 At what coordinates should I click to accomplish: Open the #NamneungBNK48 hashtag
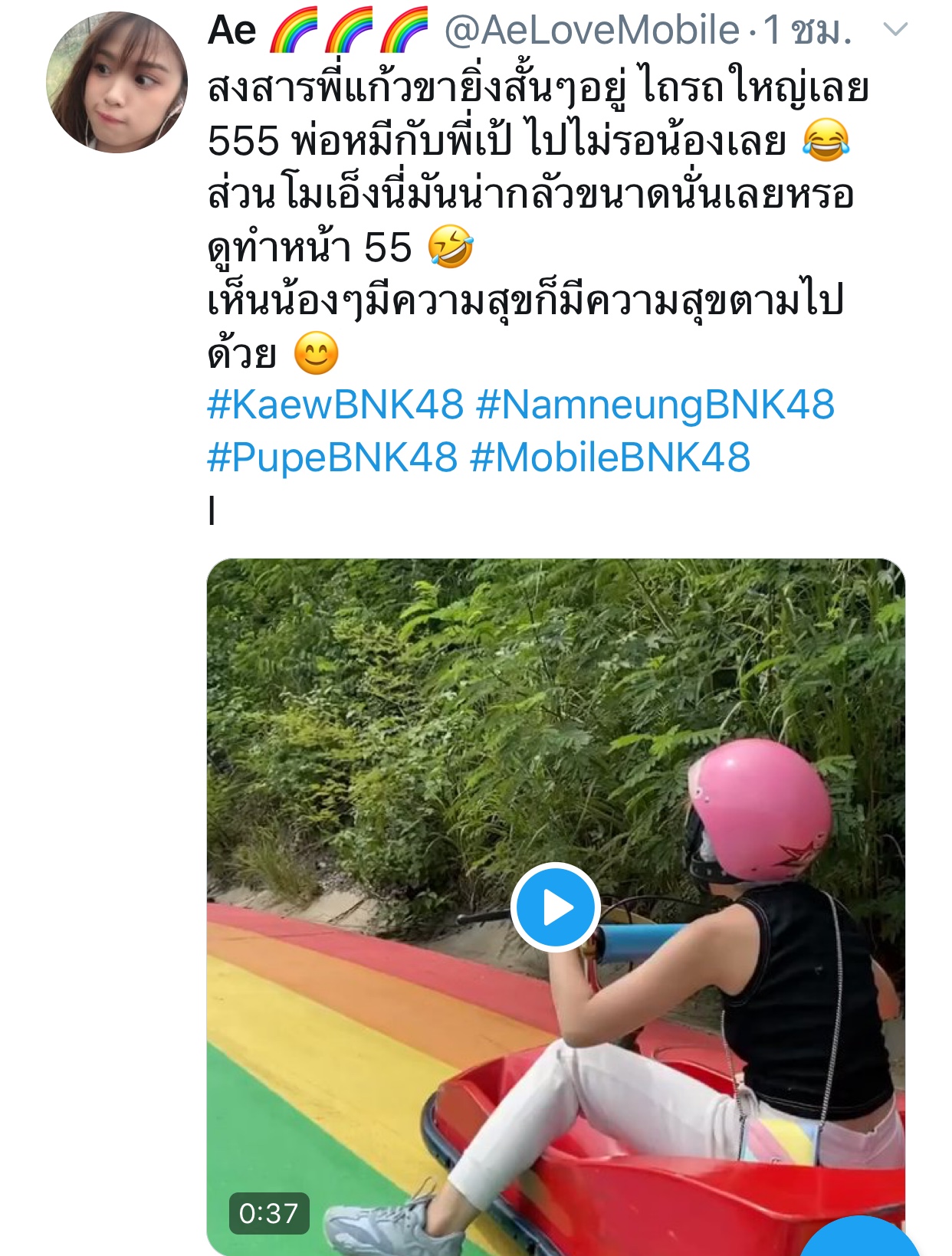click(x=655, y=405)
